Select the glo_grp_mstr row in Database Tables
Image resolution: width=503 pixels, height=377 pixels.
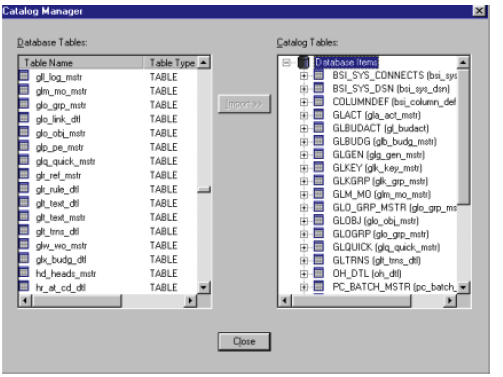point(108,105)
